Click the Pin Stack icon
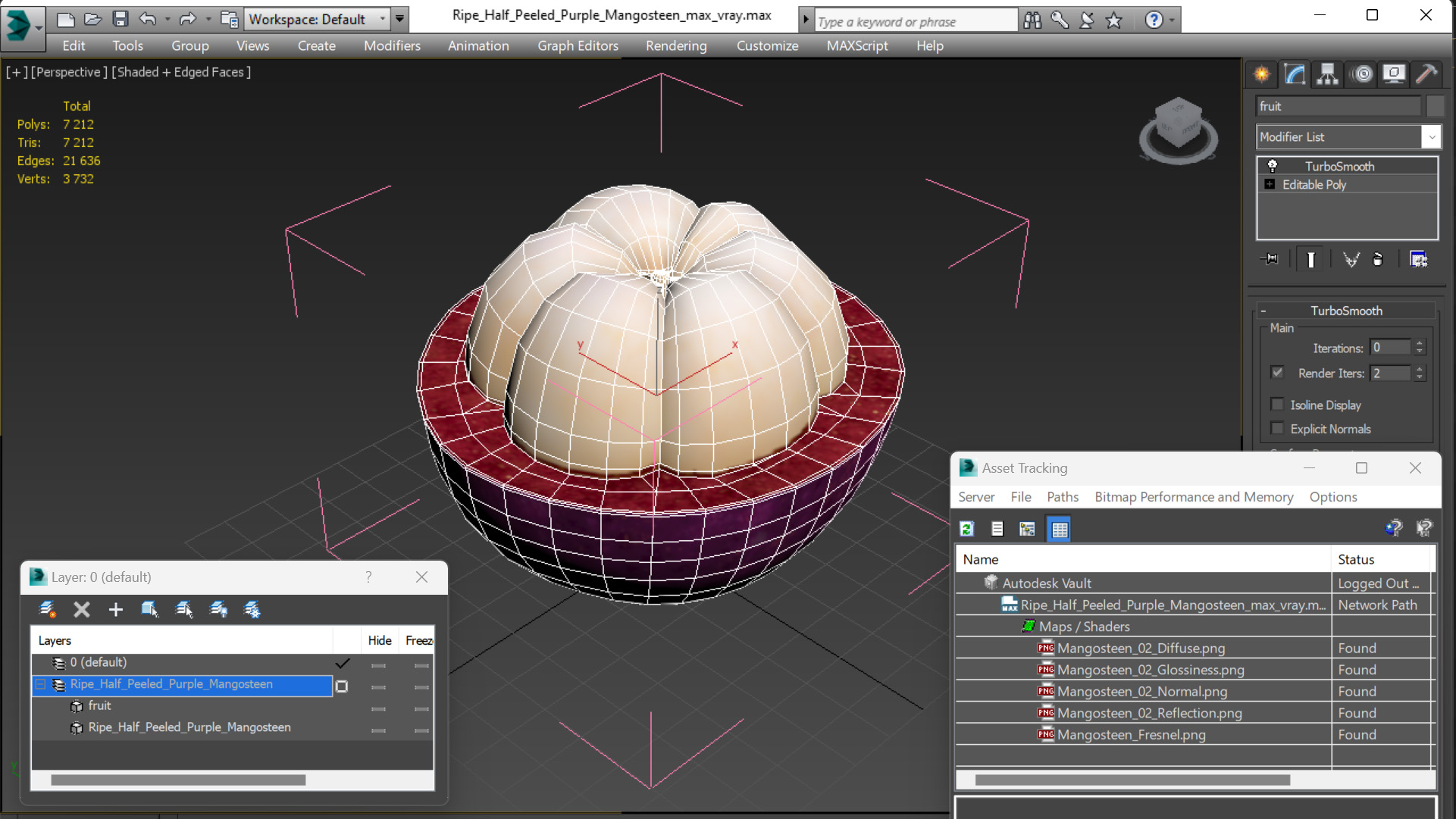This screenshot has height=819, width=1456. point(1270,259)
